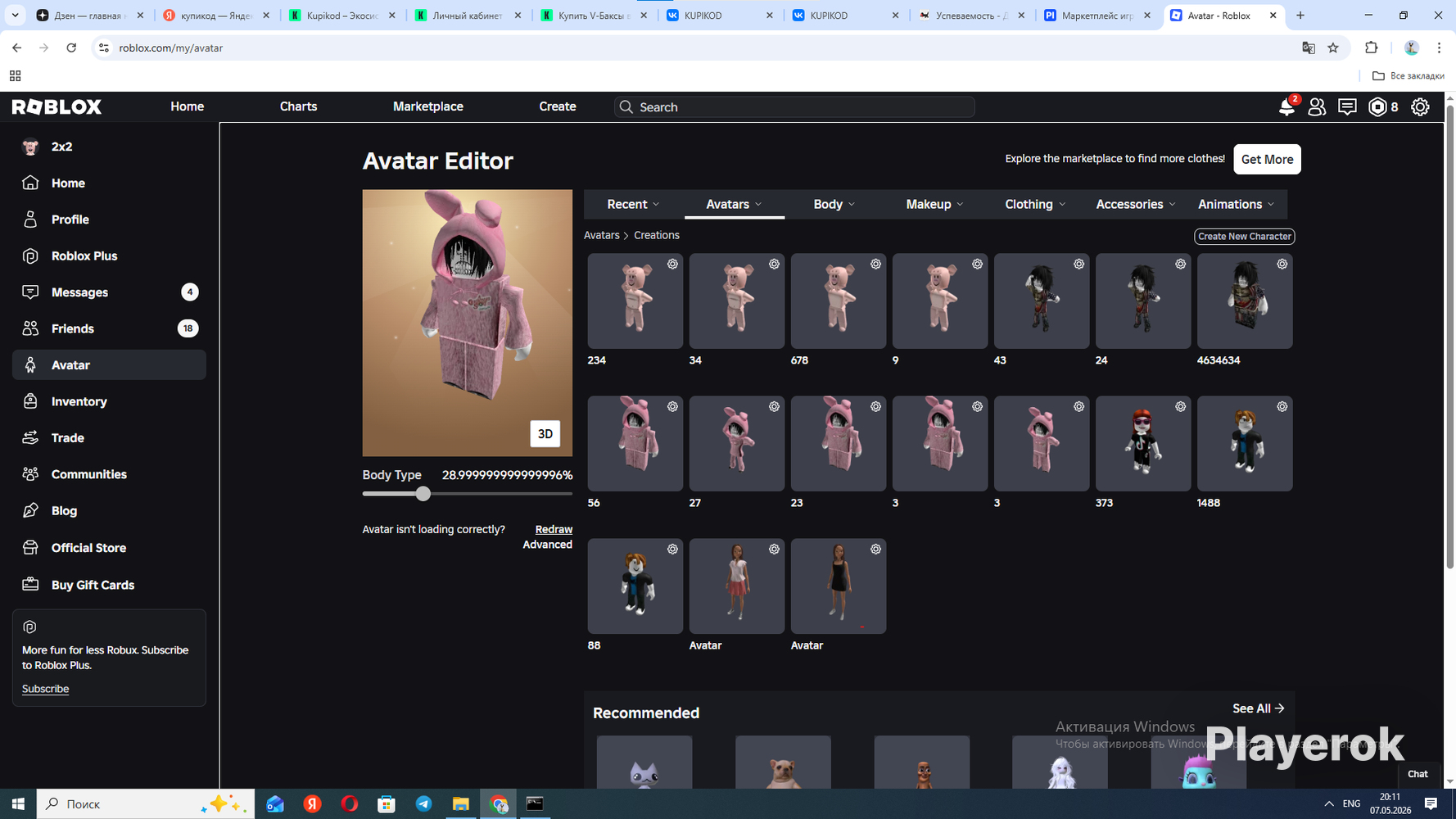Reload the Roblox page
The height and width of the screenshot is (819, 1456).
click(x=71, y=48)
